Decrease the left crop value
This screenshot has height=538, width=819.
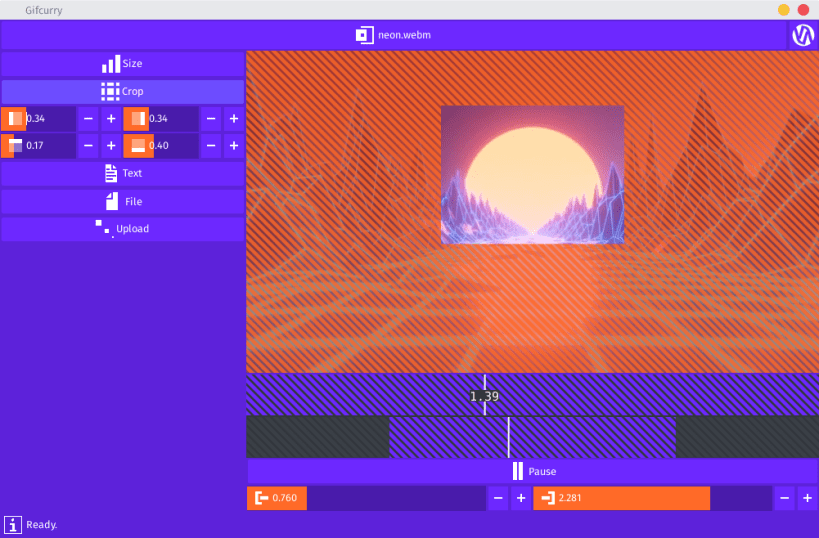click(x=88, y=119)
